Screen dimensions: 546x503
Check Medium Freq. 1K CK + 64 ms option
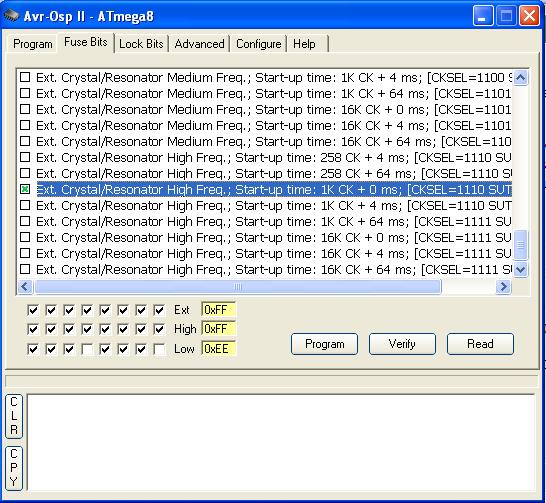[25, 93]
